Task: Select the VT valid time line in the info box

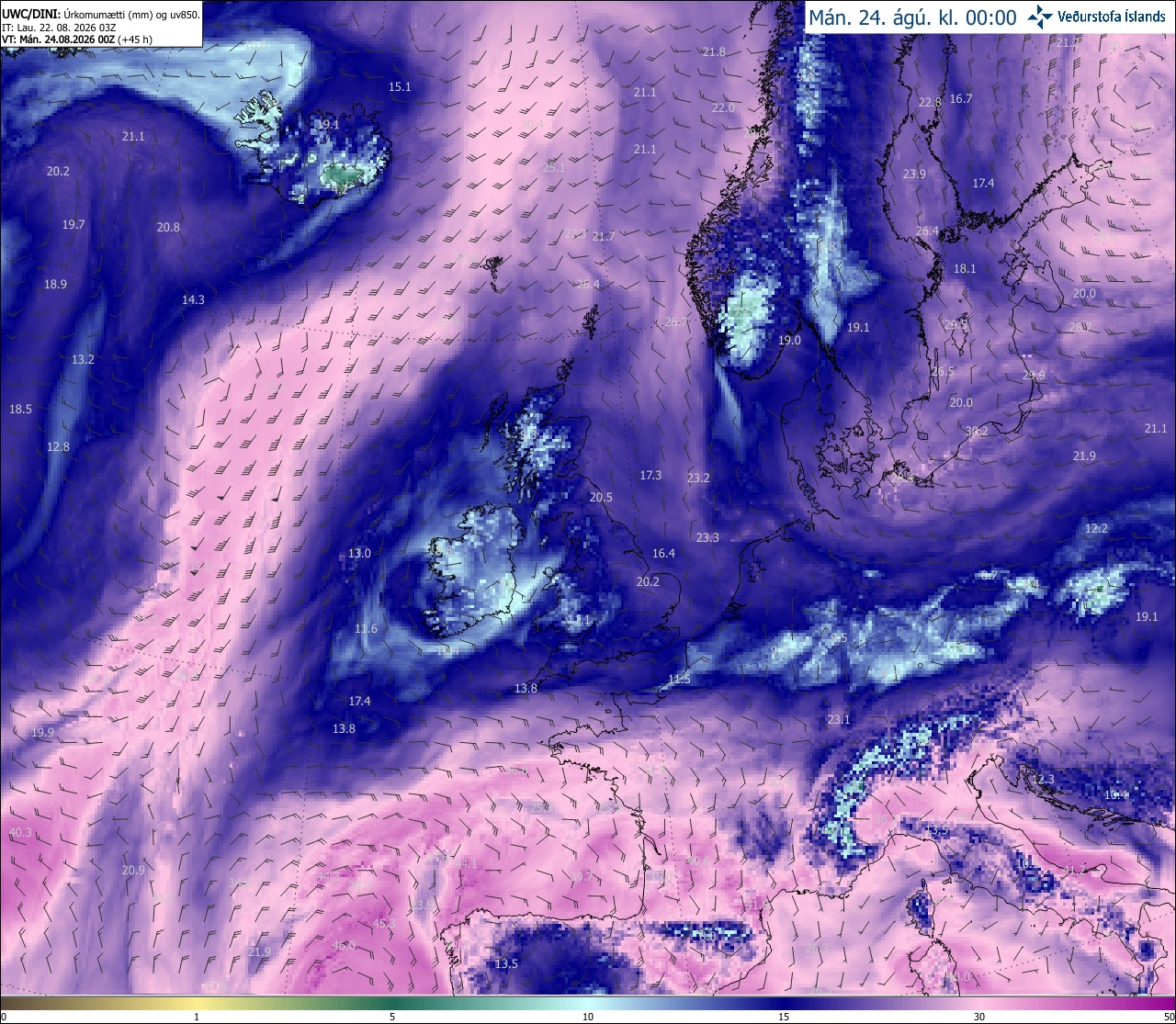Action: coord(77,39)
